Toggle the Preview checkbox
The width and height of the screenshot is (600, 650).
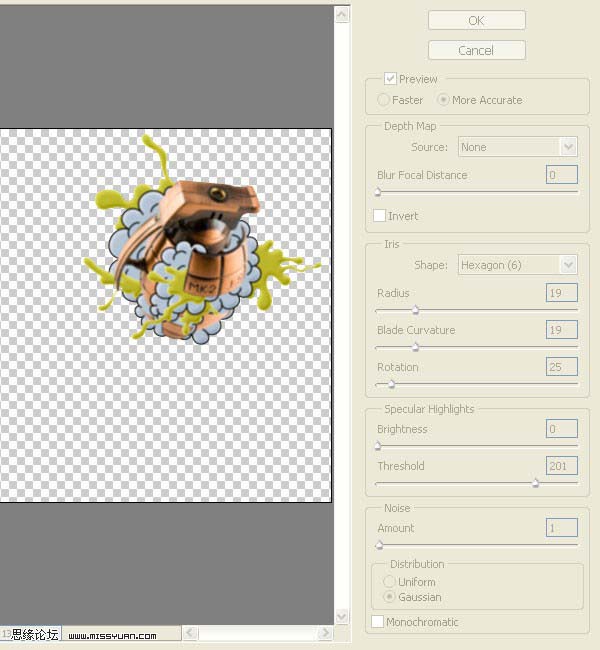[x=390, y=79]
